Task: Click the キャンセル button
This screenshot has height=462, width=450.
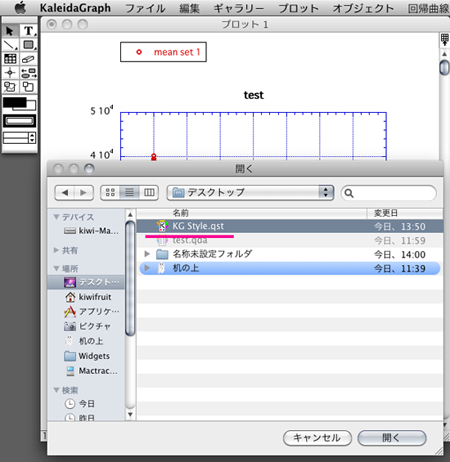Action: pyautogui.click(x=317, y=438)
